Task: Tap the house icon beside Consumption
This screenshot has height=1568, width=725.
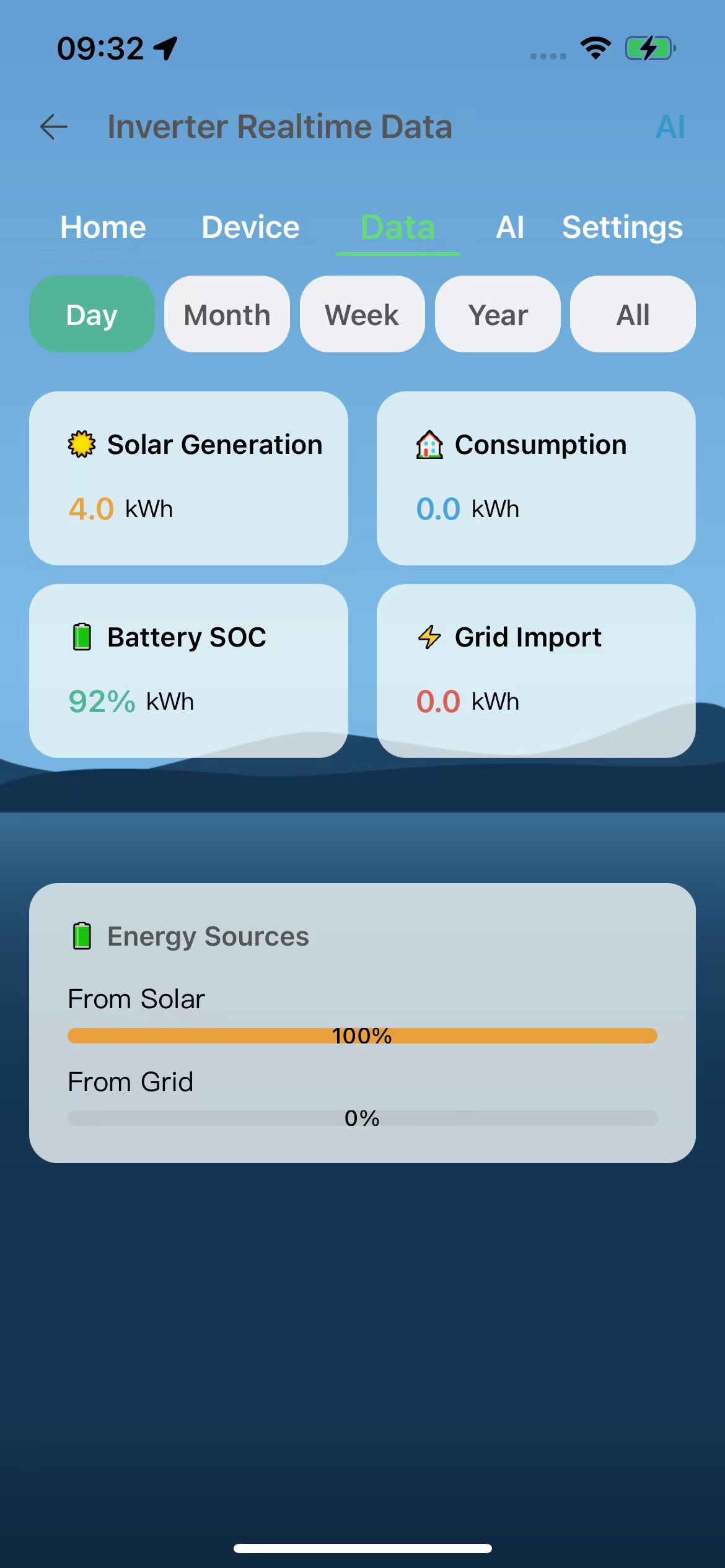Action: [x=429, y=445]
